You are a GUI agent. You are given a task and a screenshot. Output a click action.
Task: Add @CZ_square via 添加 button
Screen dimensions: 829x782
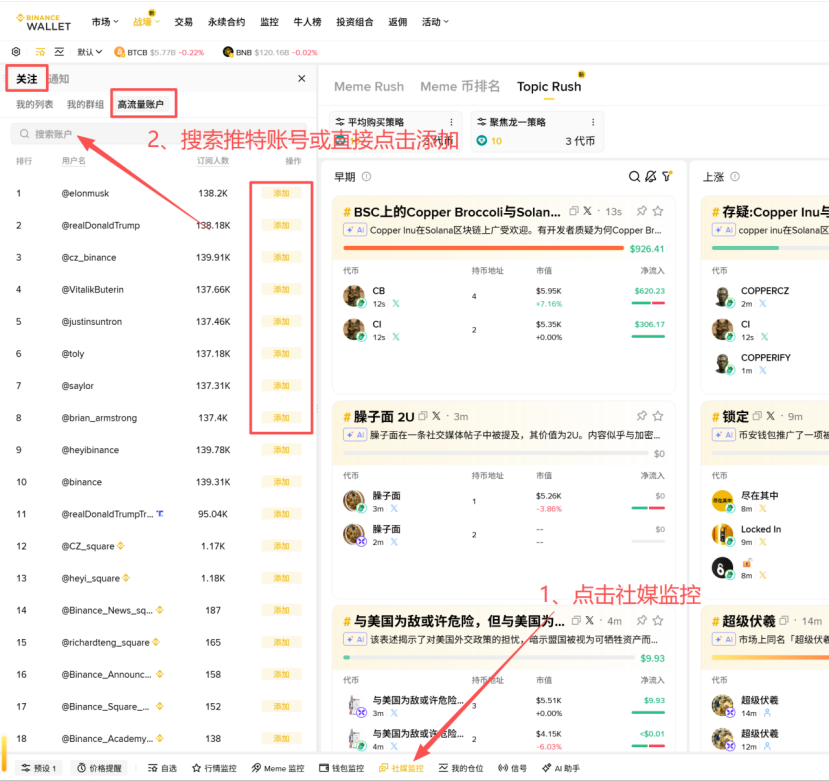[281, 546]
